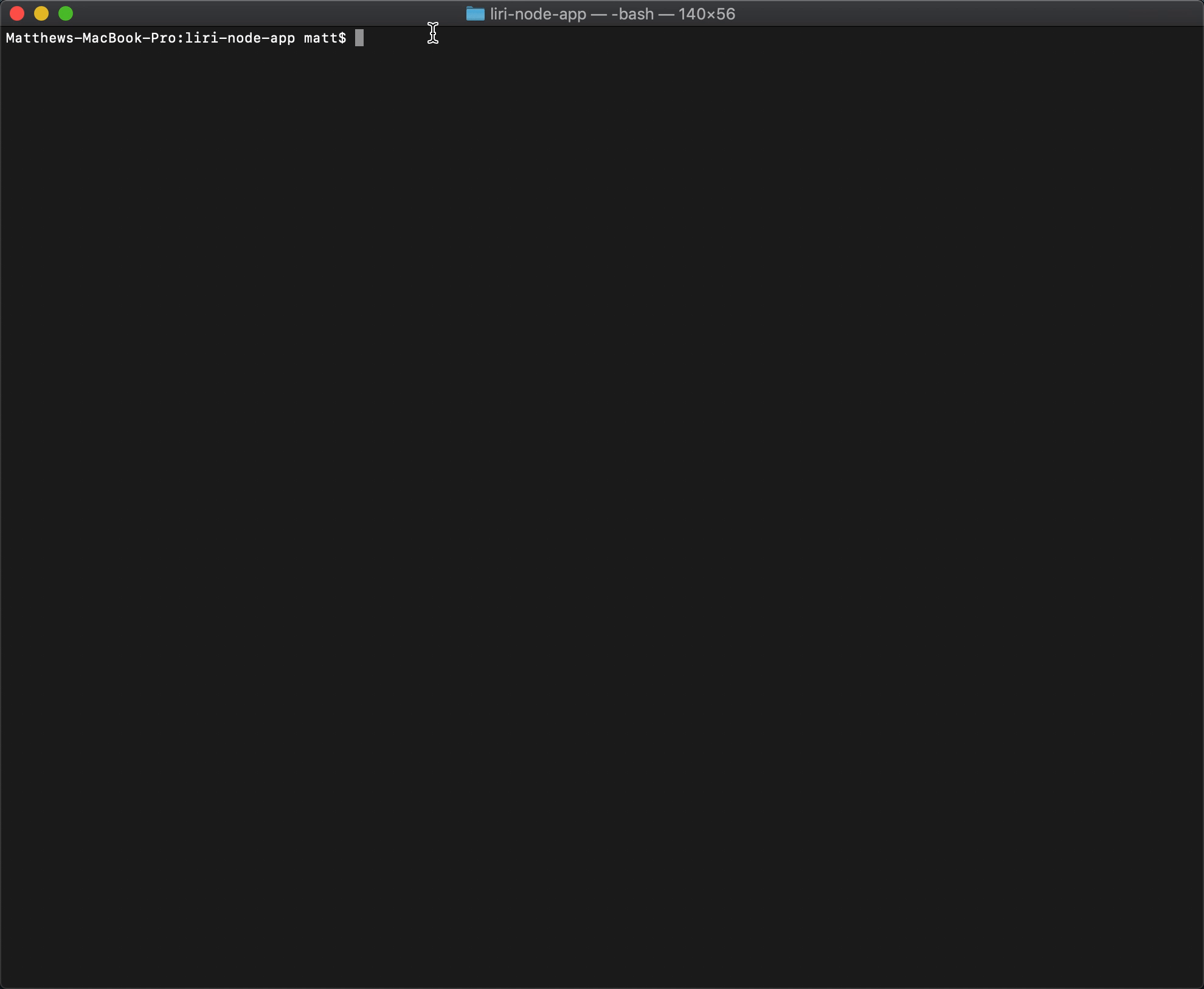
Task: Click "liri-node-app" directory in the prompt line
Action: point(240,38)
